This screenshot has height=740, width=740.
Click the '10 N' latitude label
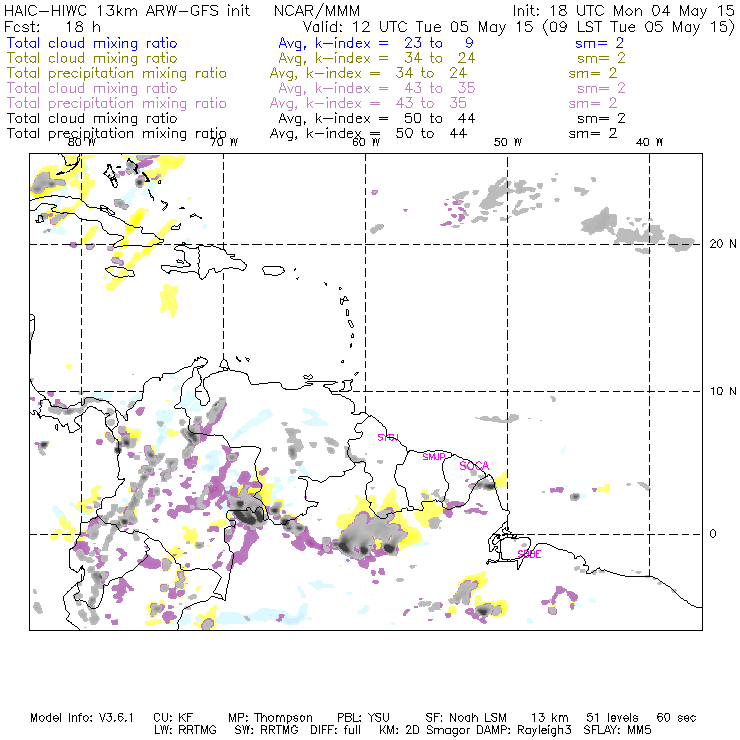[723, 391]
